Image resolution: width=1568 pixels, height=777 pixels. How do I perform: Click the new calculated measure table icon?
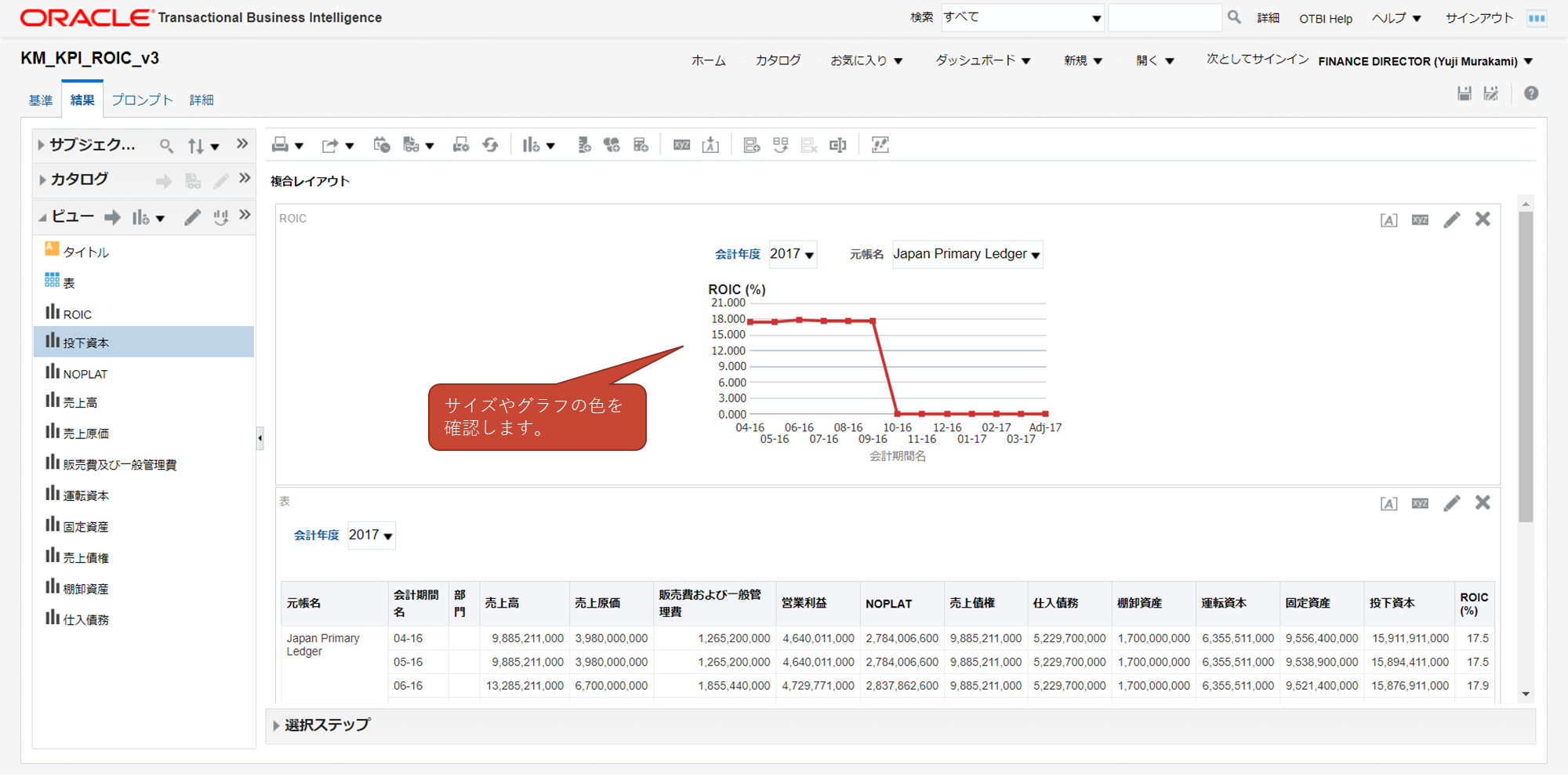[x=641, y=145]
